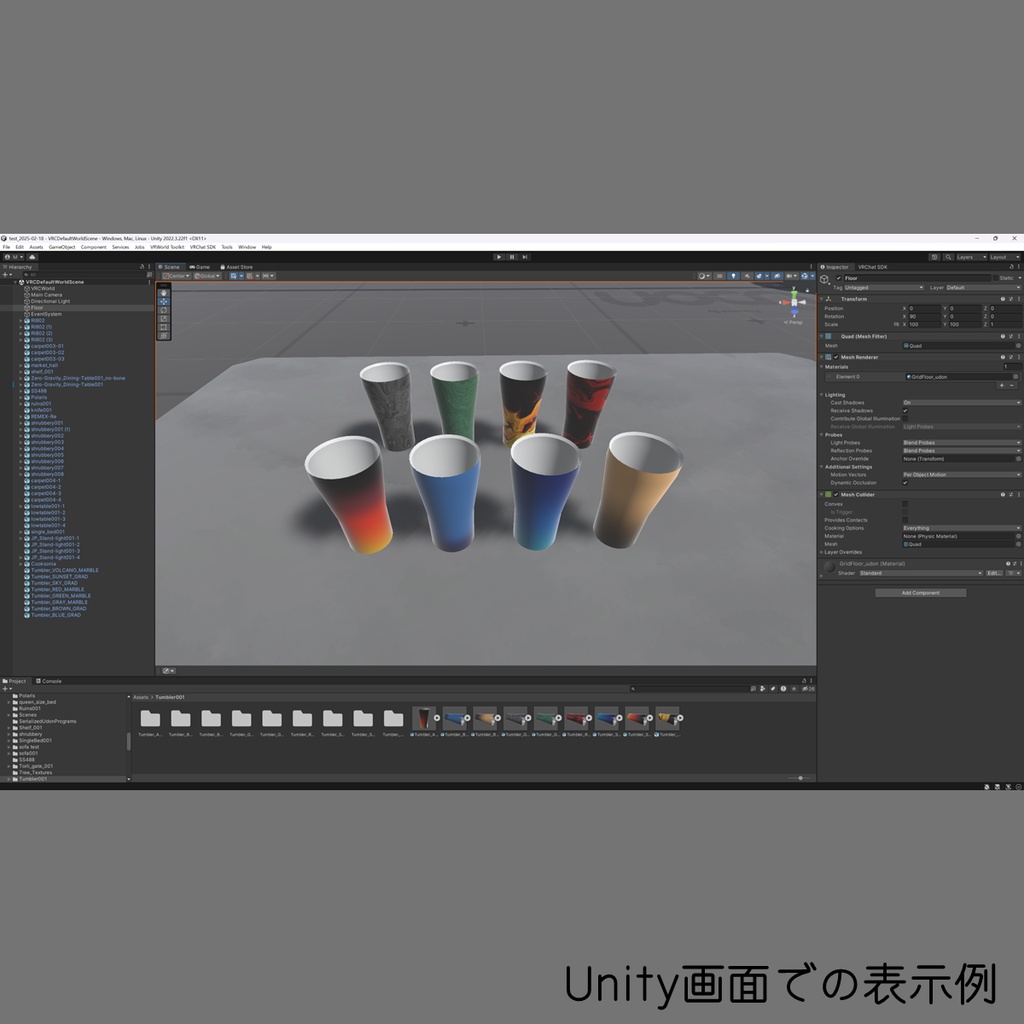Select the Hand tool in the Scene toolbar
This screenshot has height=1024, width=1024.
(164, 293)
